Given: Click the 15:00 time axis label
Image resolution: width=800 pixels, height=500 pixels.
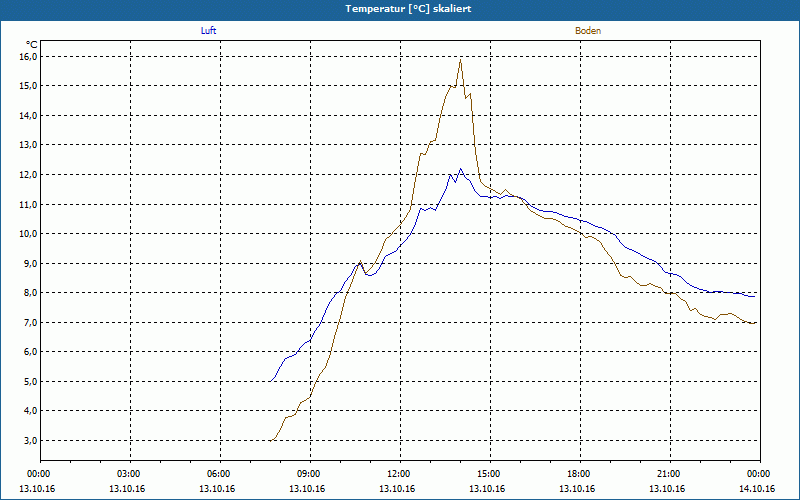Looking at the screenshot, I should pos(490,474).
